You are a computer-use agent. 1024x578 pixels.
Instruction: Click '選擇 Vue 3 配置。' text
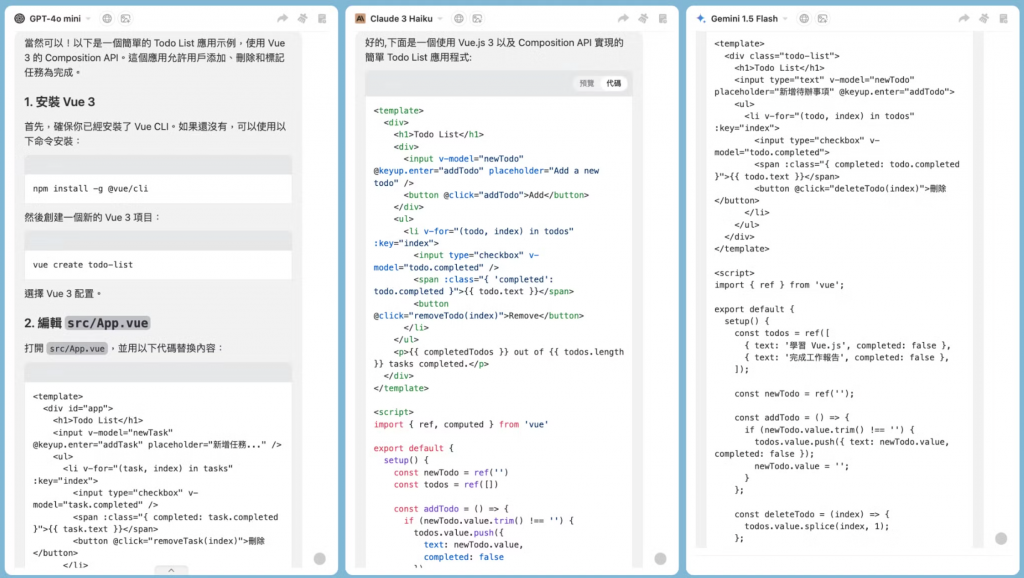point(63,294)
